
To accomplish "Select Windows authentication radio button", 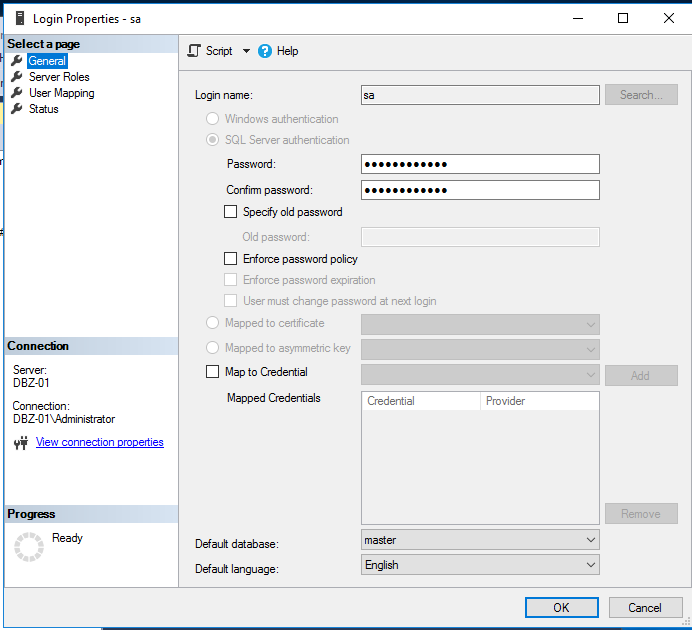I will [x=212, y=119].
